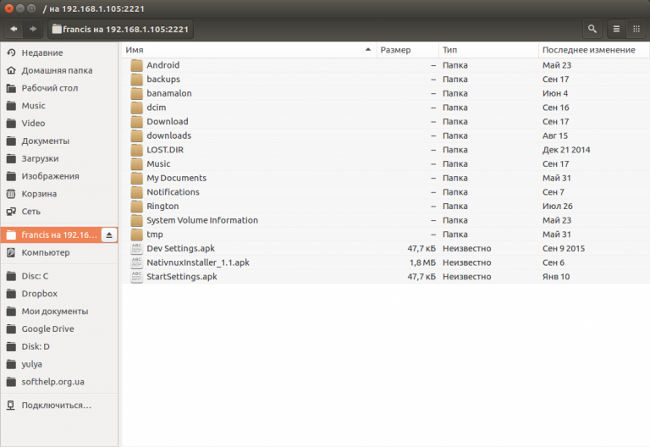Open Disk: D in the sidebar
Viewport: 650px width, 447px height.
[x=59, y=346]
